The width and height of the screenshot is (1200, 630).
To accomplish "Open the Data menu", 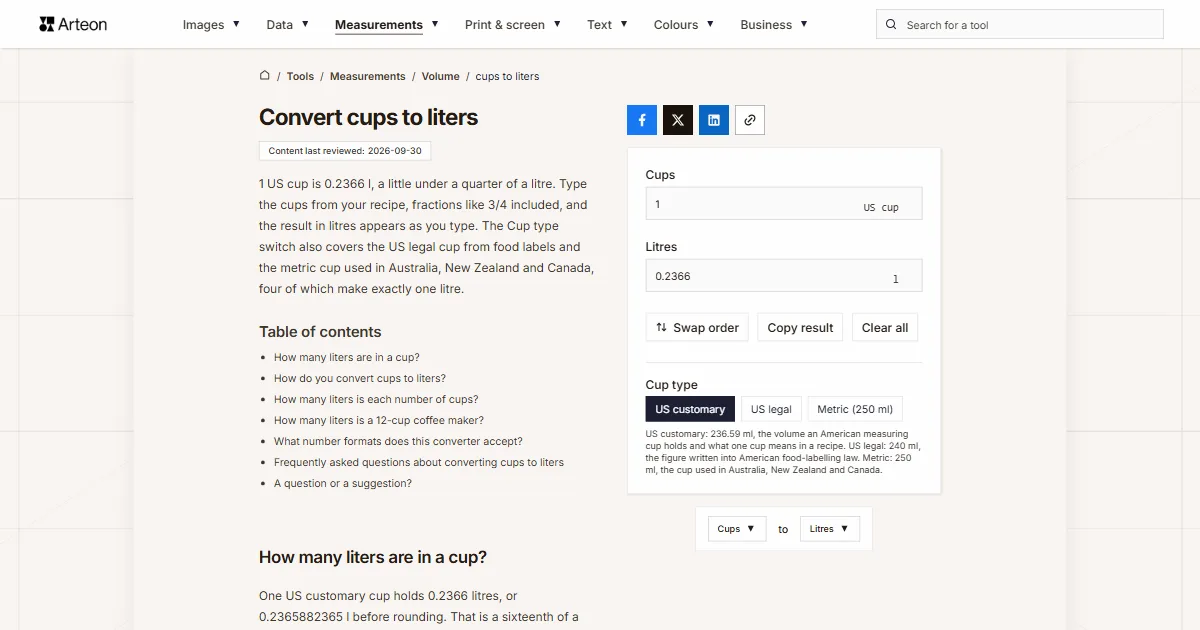I will pyautogui.click(x=287, y=24).
